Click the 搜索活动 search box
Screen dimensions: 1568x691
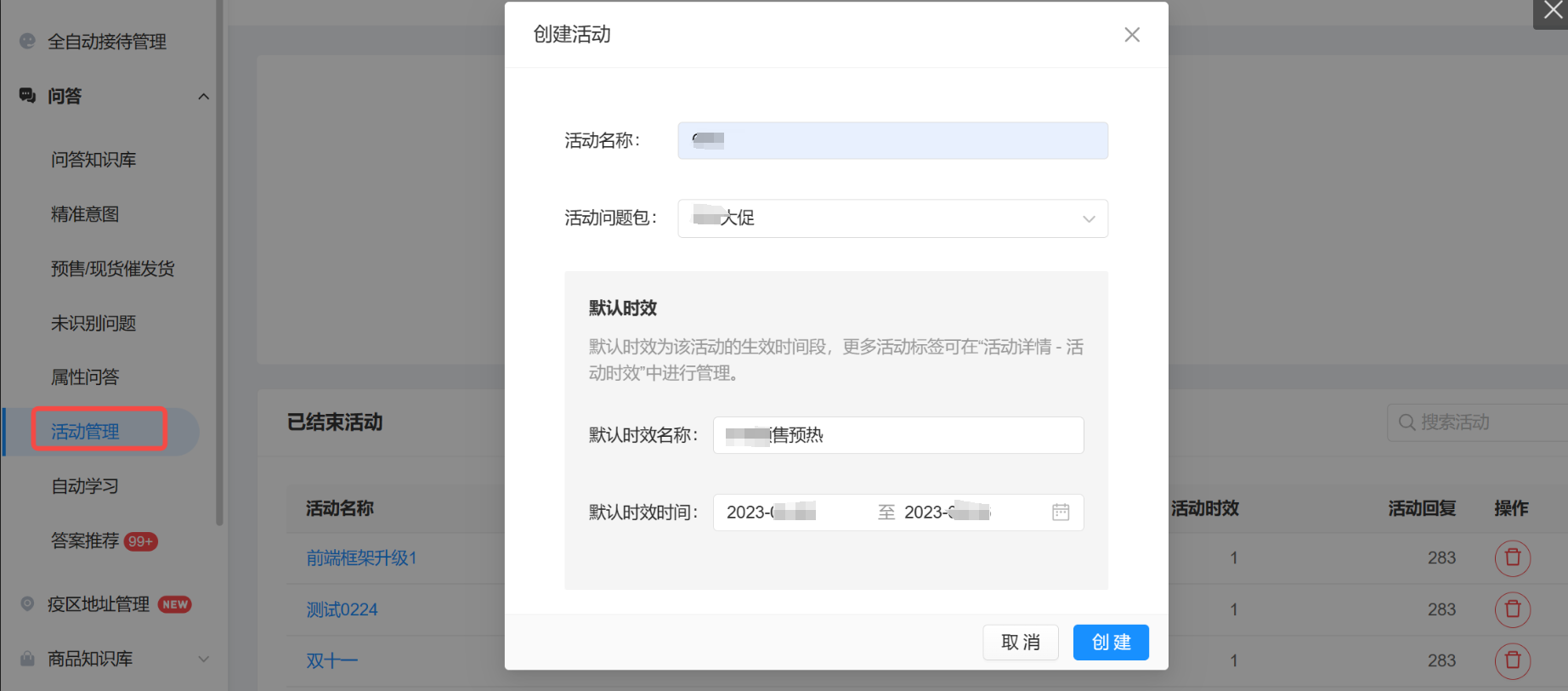[1479, 422]
